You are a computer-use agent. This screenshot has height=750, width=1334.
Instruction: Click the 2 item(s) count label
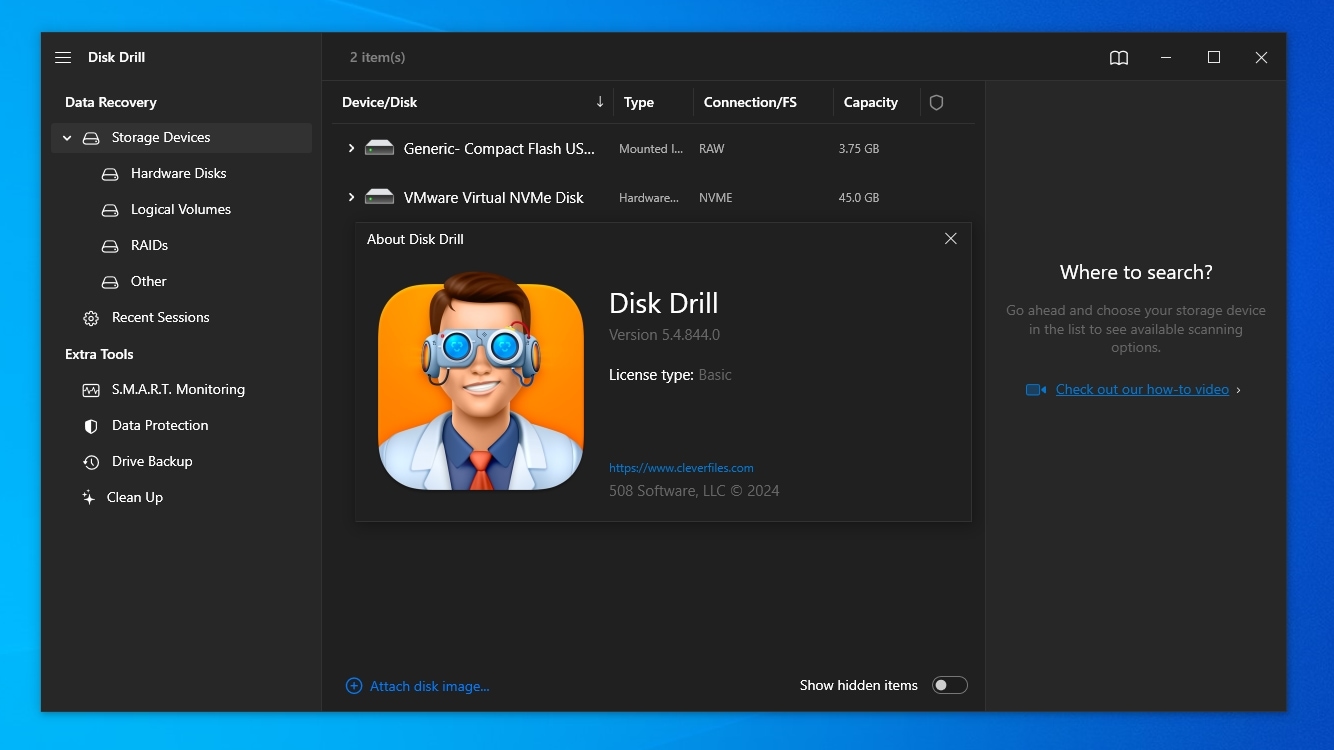(377, 58)
